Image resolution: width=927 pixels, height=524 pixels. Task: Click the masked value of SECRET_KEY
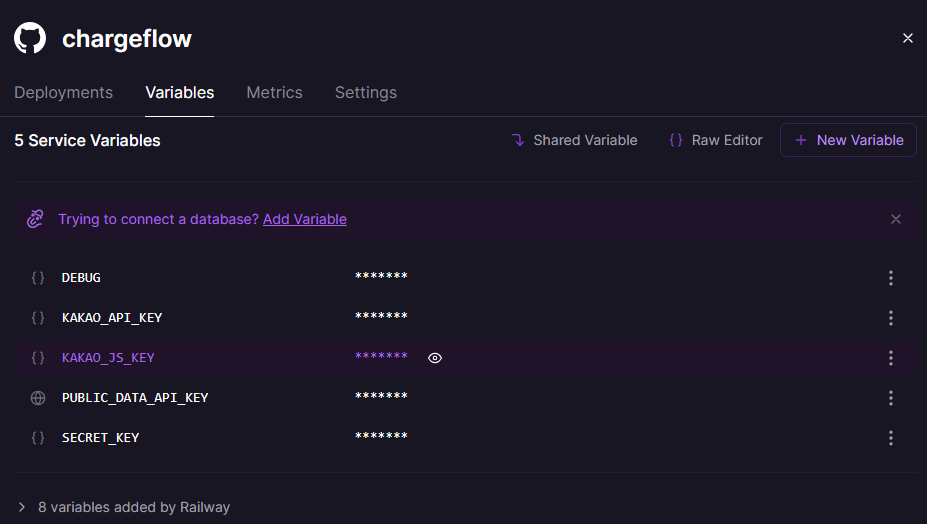[381, 436]
